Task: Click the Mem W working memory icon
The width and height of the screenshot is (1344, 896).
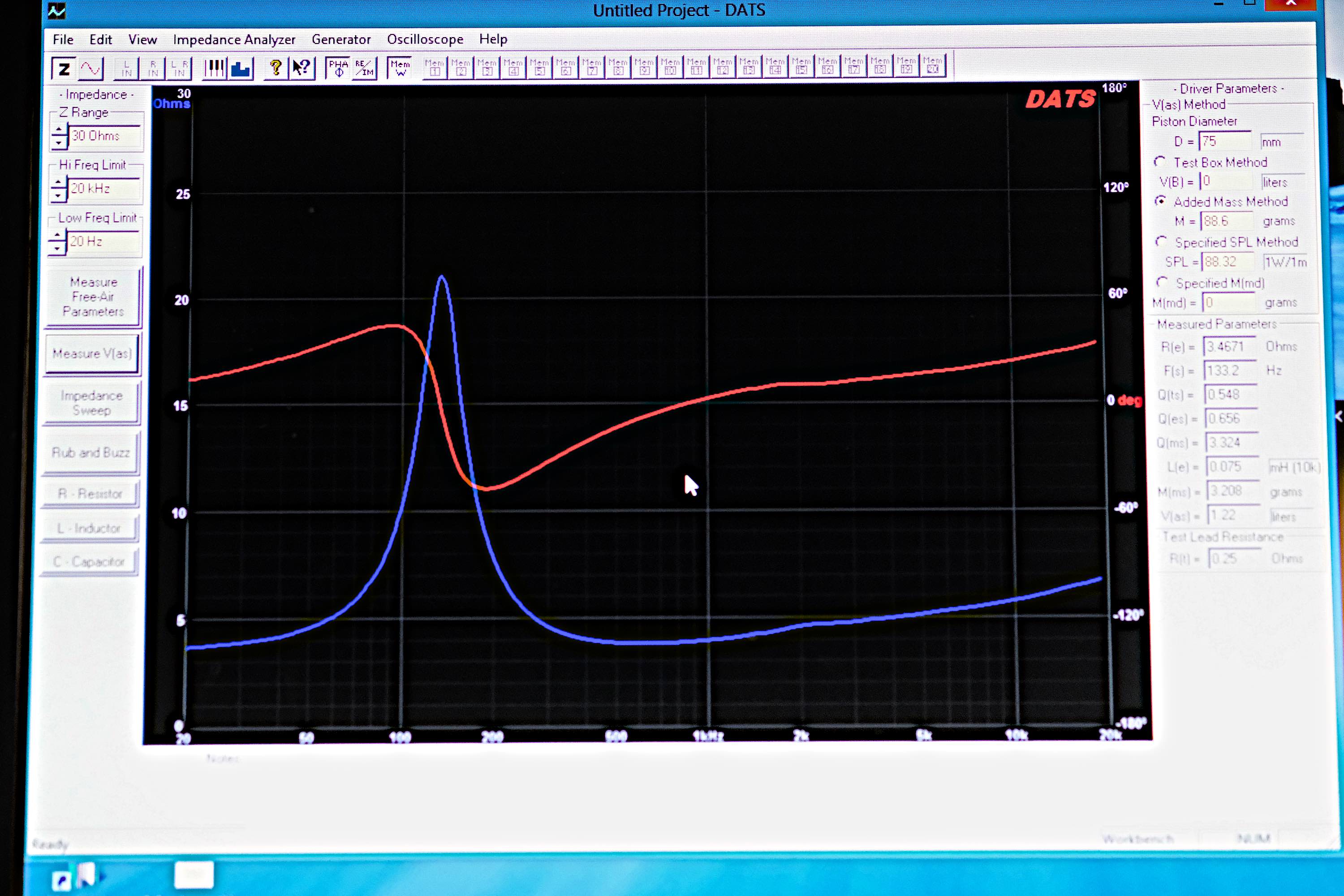Action: [x=400, y=69]
